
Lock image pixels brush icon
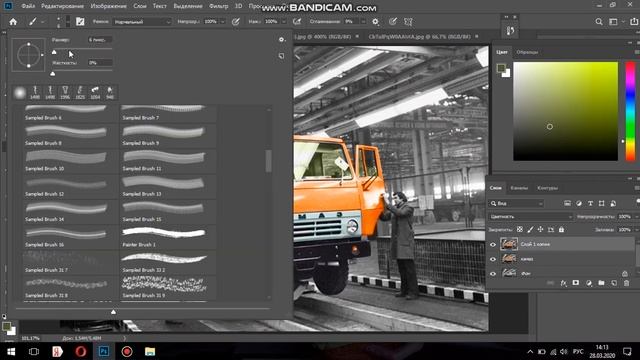tap(530, 229)
